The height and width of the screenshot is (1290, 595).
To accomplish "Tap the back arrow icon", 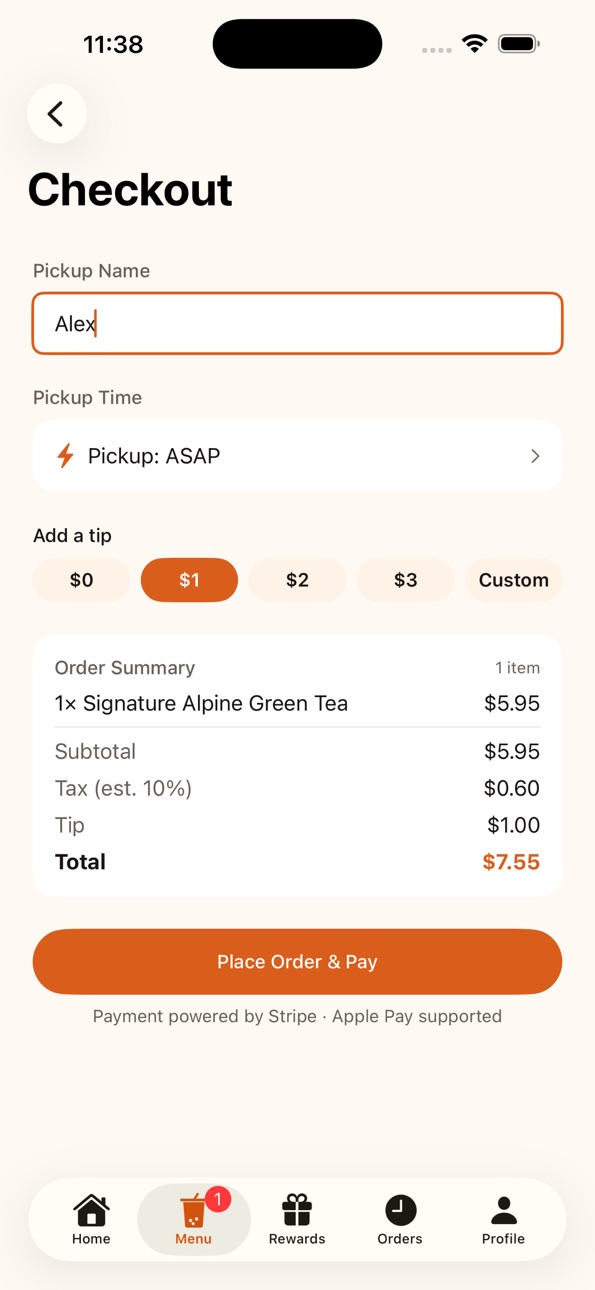I will (x=56, y=114).
